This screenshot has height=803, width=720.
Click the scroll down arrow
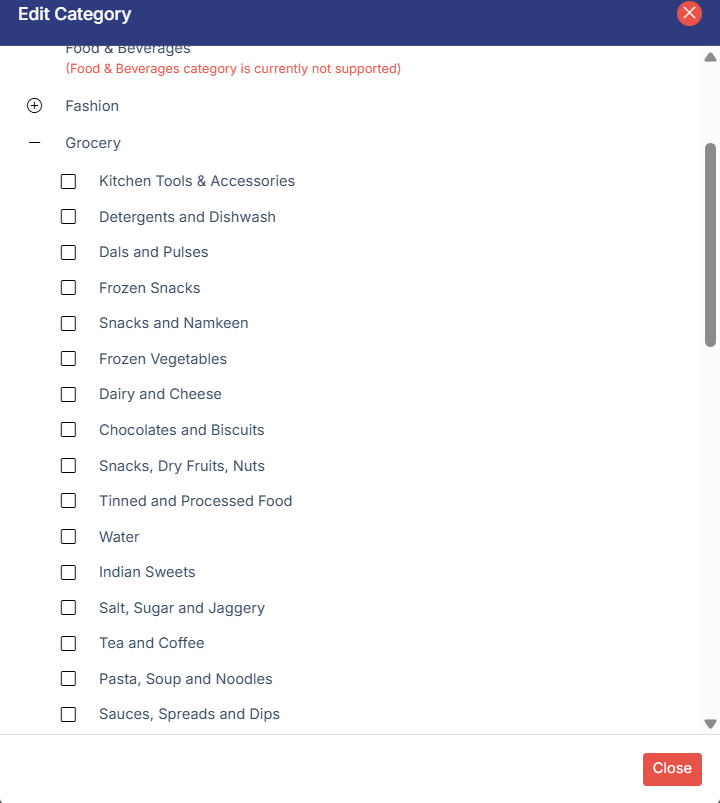711,724
